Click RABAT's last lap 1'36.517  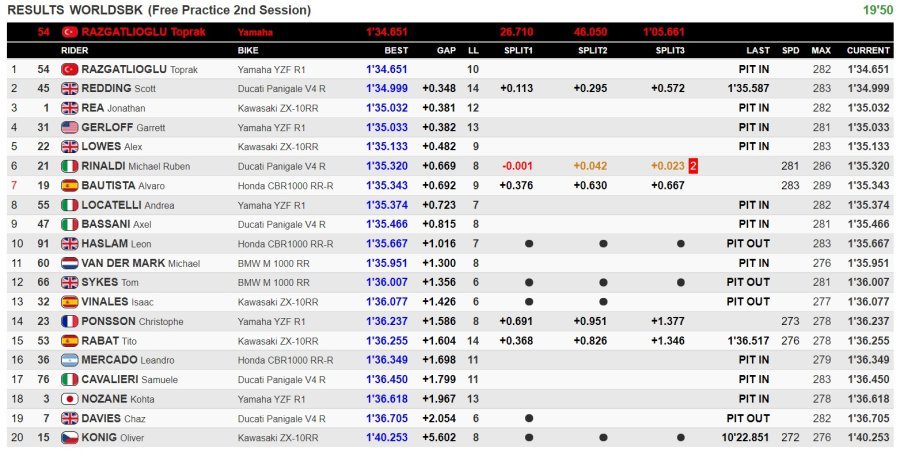(748, 341)
